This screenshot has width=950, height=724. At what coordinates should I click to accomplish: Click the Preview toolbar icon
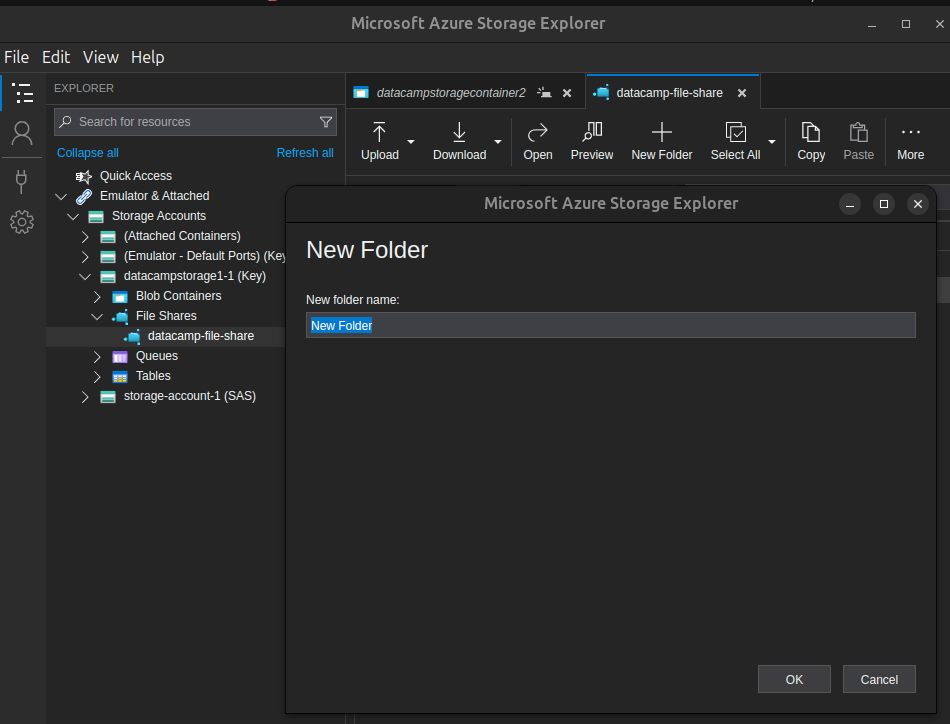[592, 140]
